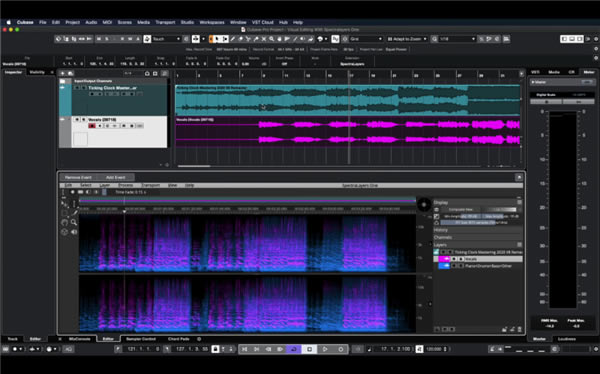
Task: Toggle visibility of the Vocals layer
Action: coord(454,259)
